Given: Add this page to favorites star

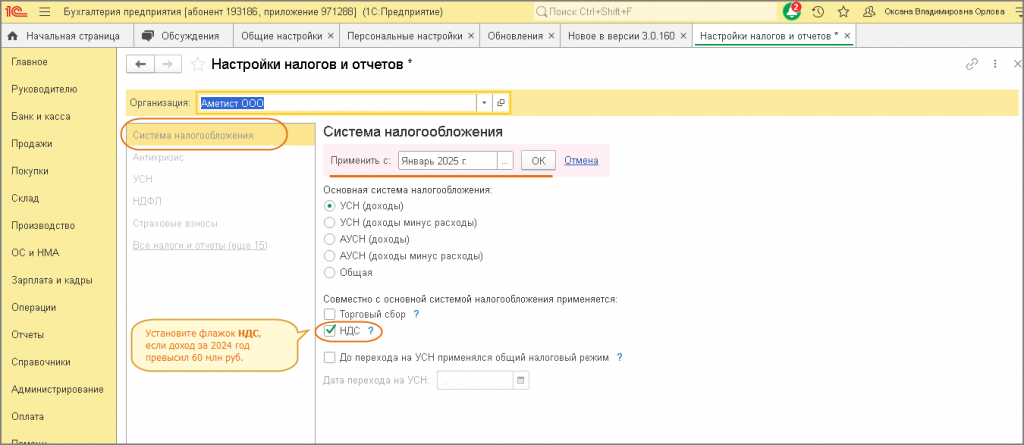Looking at the screenshot, I should [x=197, y=64].
